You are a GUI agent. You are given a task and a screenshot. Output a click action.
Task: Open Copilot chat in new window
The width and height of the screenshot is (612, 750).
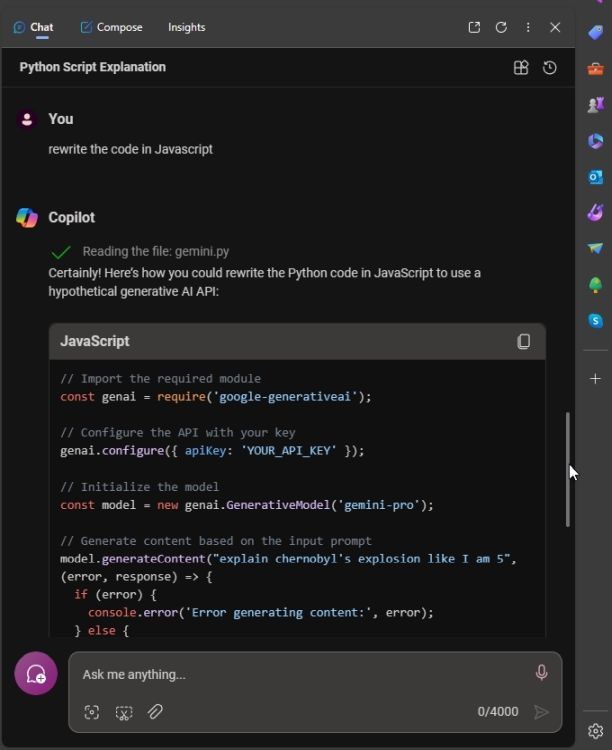pyautogui.click(x=474, y=28)
